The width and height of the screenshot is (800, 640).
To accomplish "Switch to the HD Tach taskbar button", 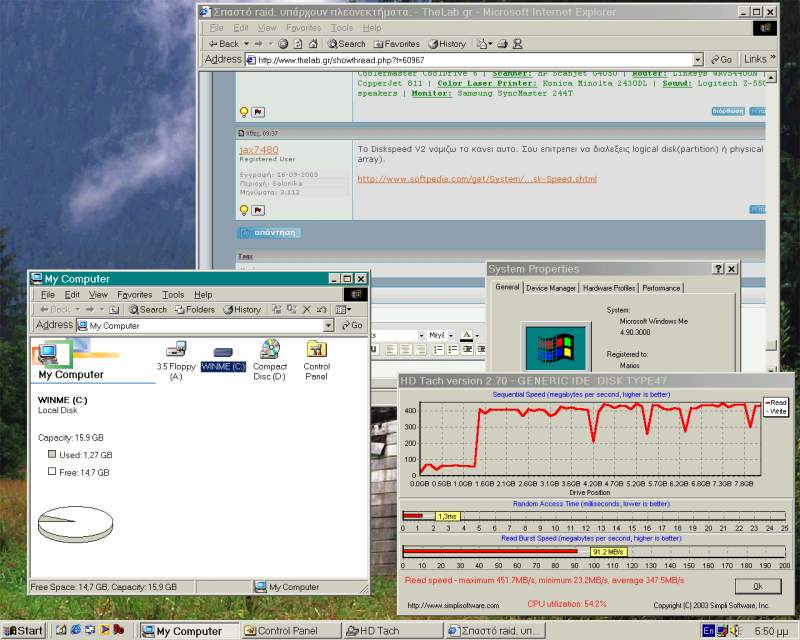I will pos(392,631).
